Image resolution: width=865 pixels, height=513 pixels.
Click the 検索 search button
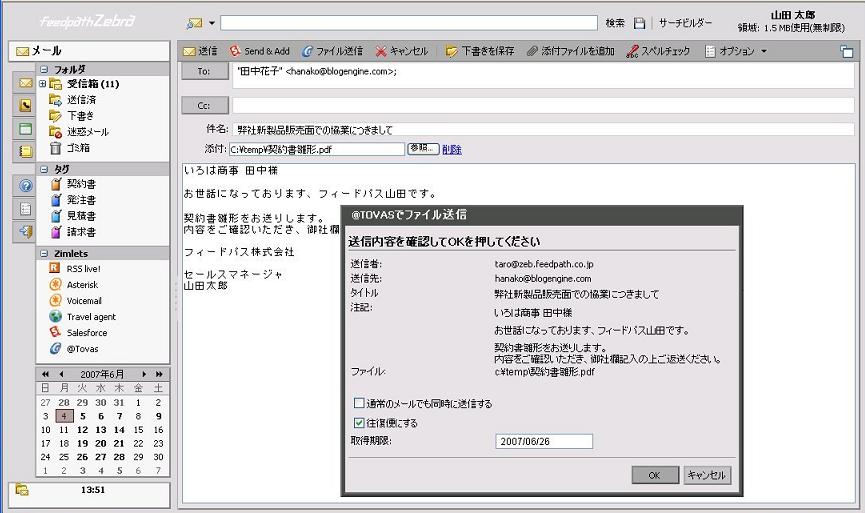click(615, 23)
